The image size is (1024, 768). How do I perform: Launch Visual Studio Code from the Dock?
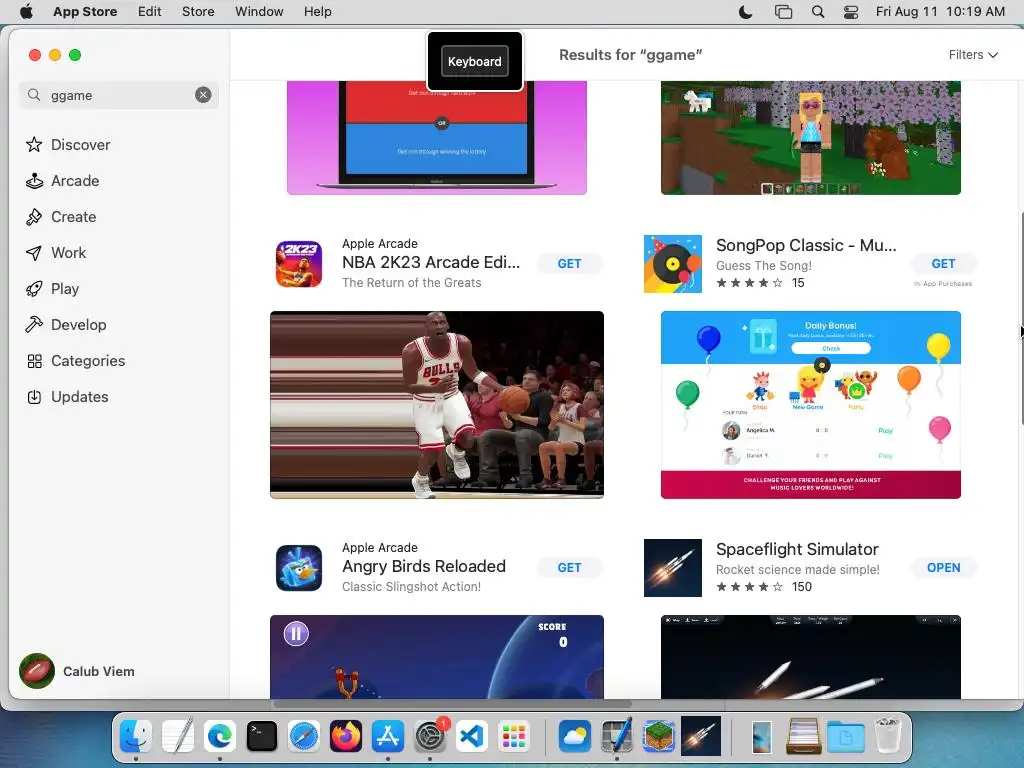coord(472,737)
